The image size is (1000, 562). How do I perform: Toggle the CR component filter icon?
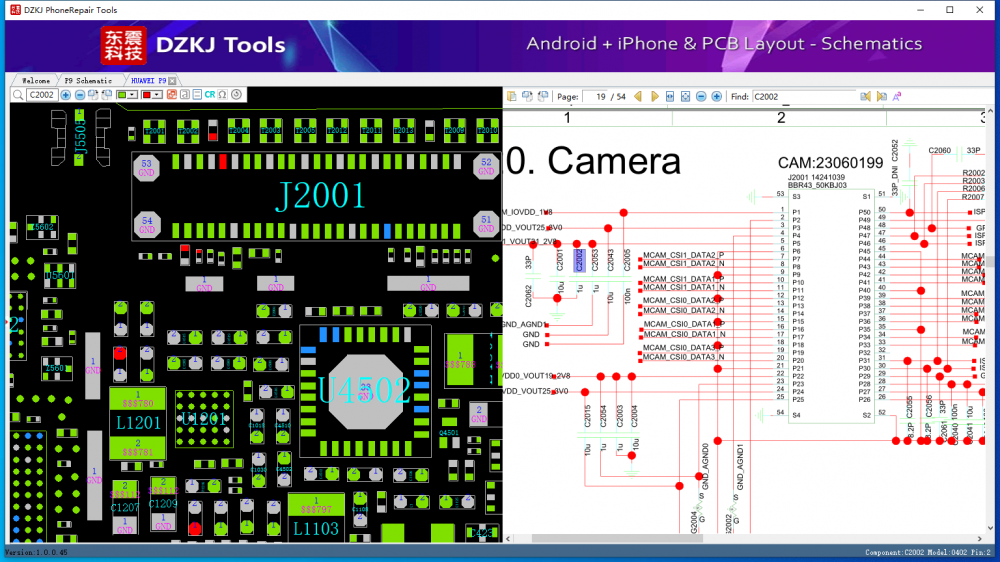point(209,95)
